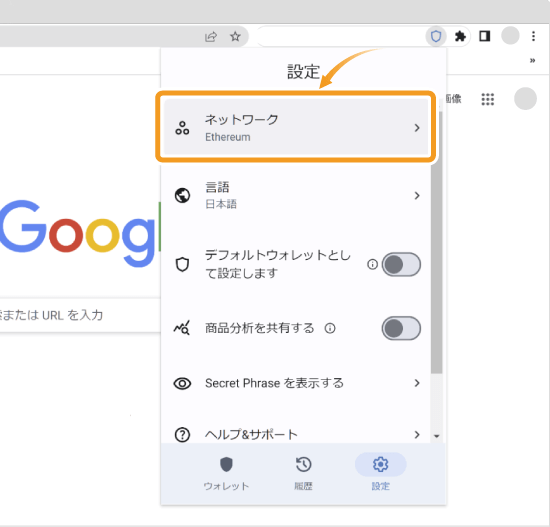
Task: Click the share page icon in address bar
Action: tap(211, 36)
